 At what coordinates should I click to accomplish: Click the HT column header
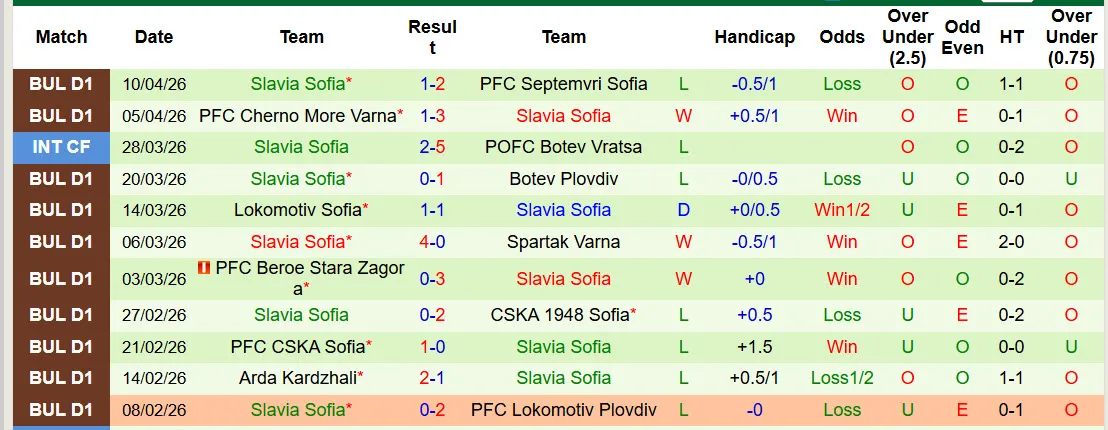tap(1012, 37)
